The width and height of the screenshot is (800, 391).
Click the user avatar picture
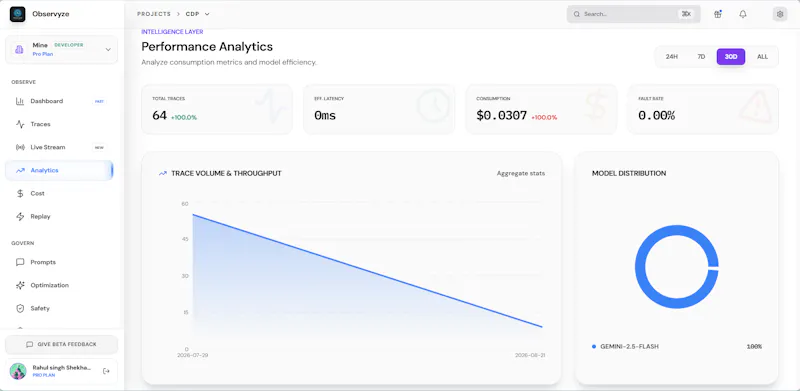point(18,371)
